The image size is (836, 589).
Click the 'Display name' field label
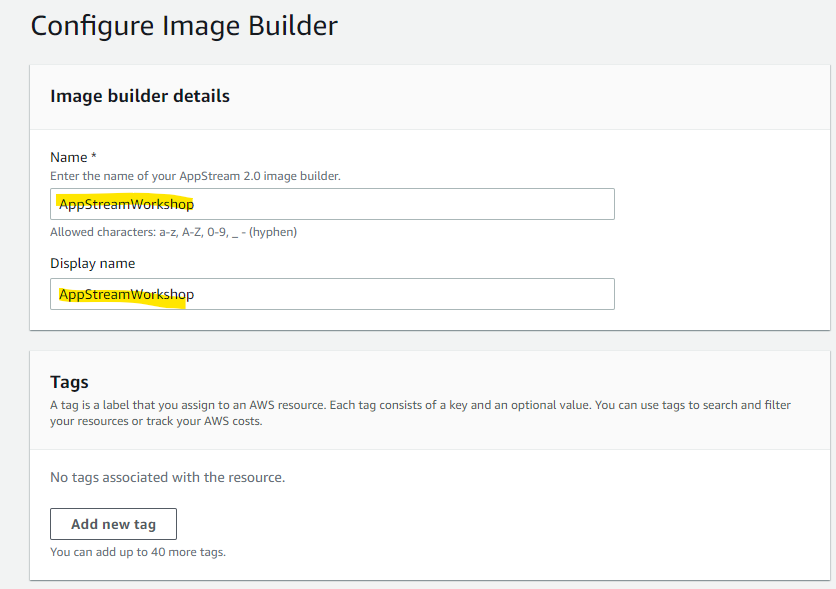[x=92, y=263]
